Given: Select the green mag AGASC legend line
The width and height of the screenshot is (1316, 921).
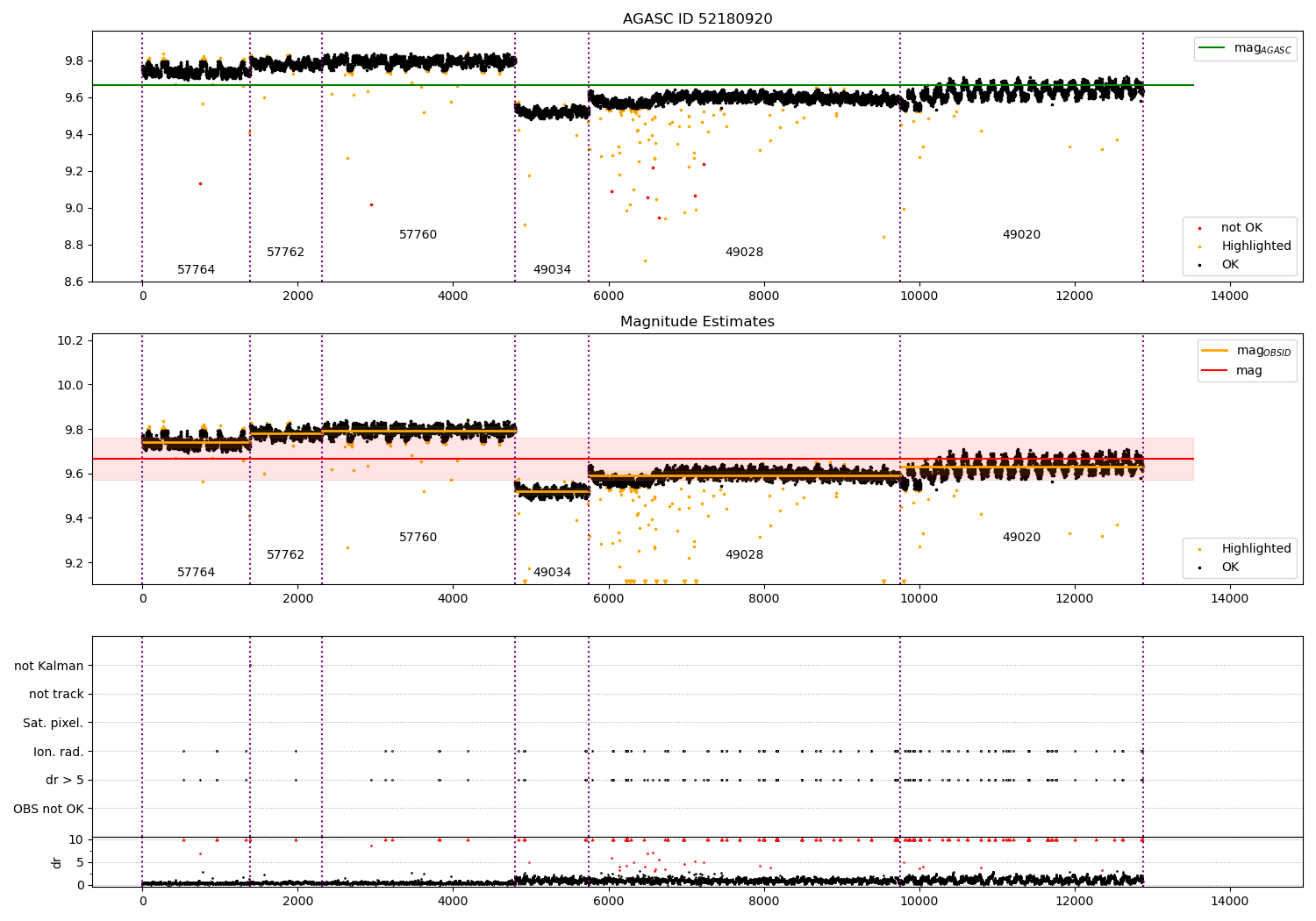Looking at the screenshot, I should pyautogui.click(x=1212, y=48).
